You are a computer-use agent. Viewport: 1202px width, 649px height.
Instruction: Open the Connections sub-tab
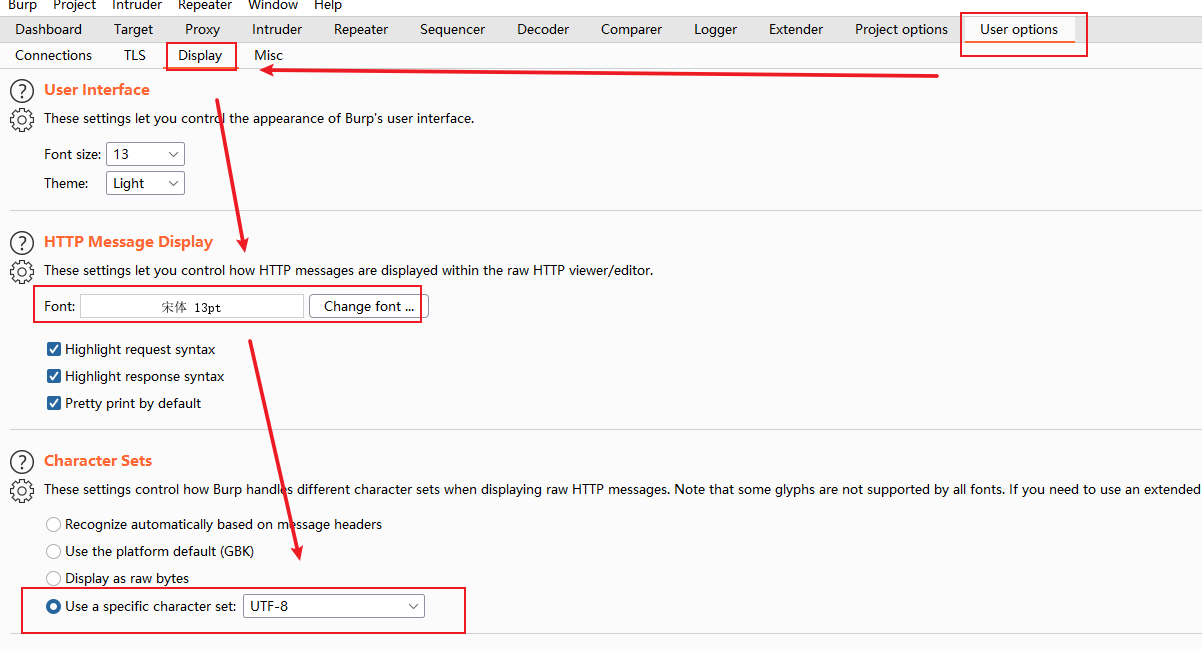coord(54,55)
